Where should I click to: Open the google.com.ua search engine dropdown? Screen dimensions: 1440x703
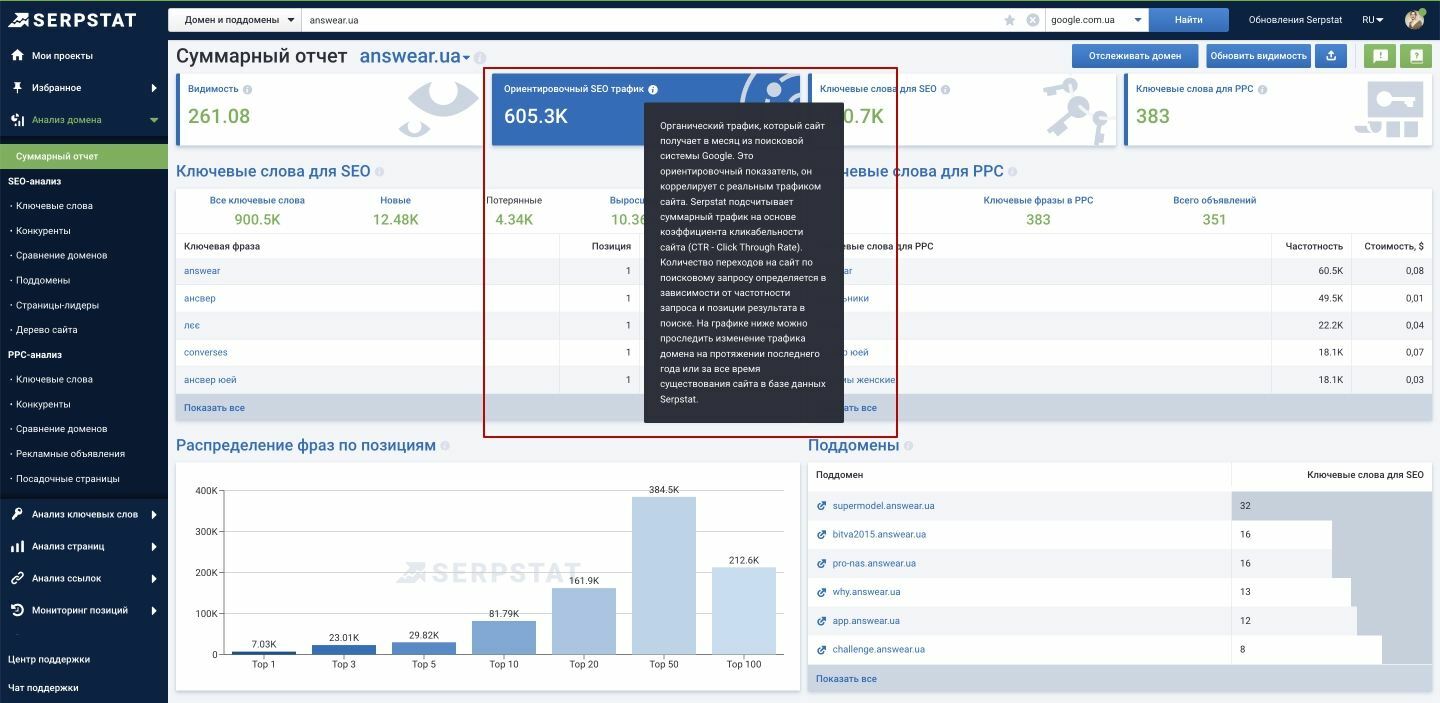1096,20
